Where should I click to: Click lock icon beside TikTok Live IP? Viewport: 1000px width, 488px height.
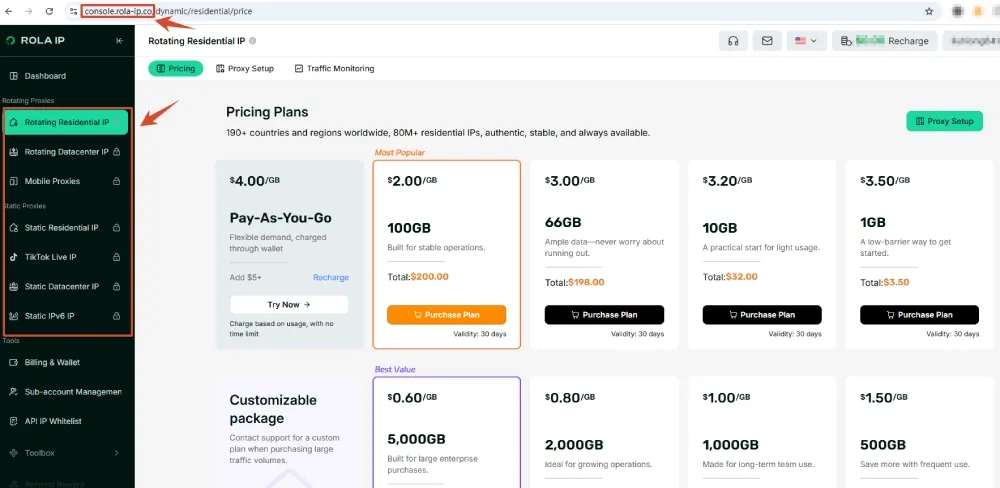(x=117, y=257)
